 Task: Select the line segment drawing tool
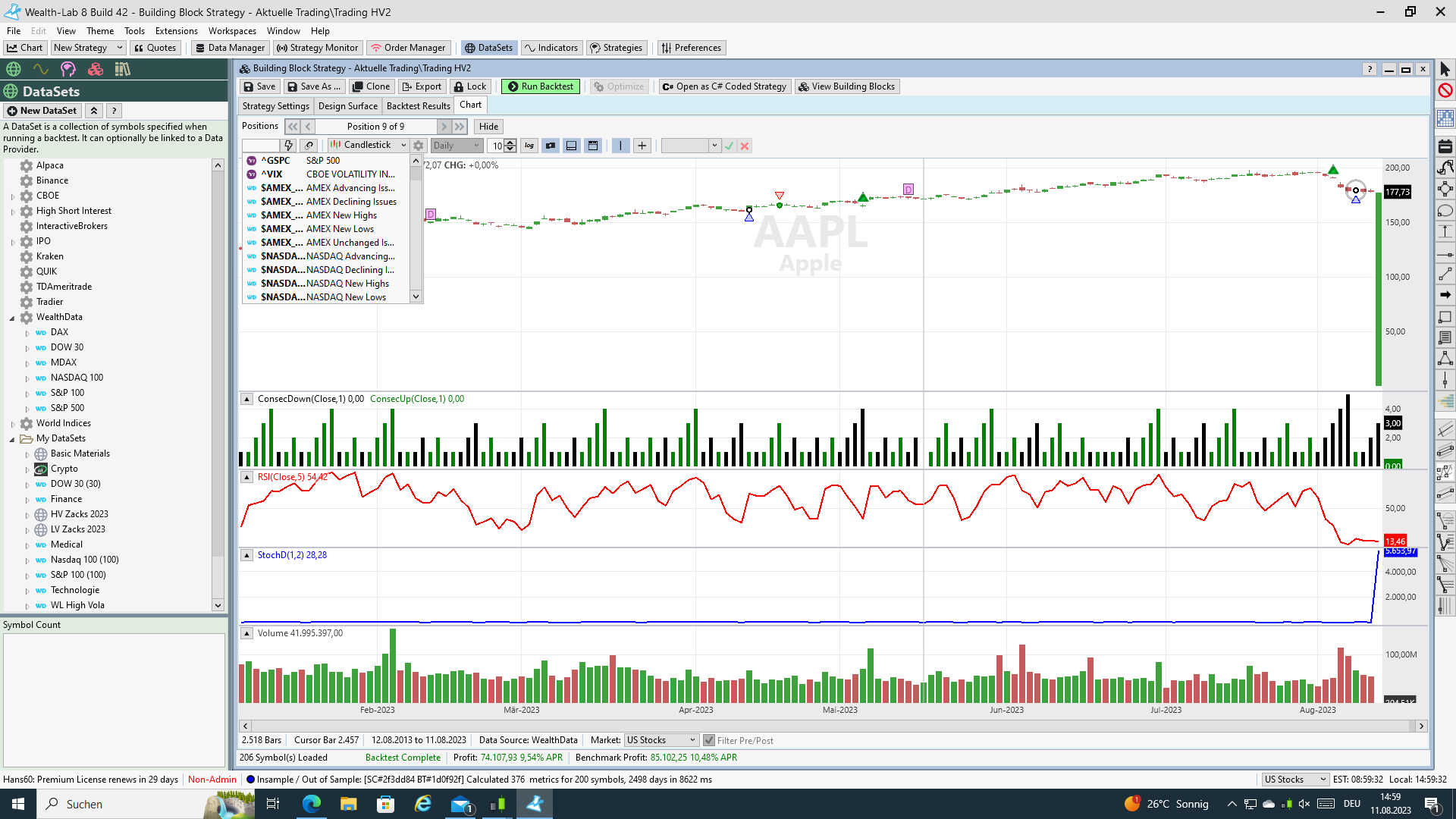point(1445,274)
